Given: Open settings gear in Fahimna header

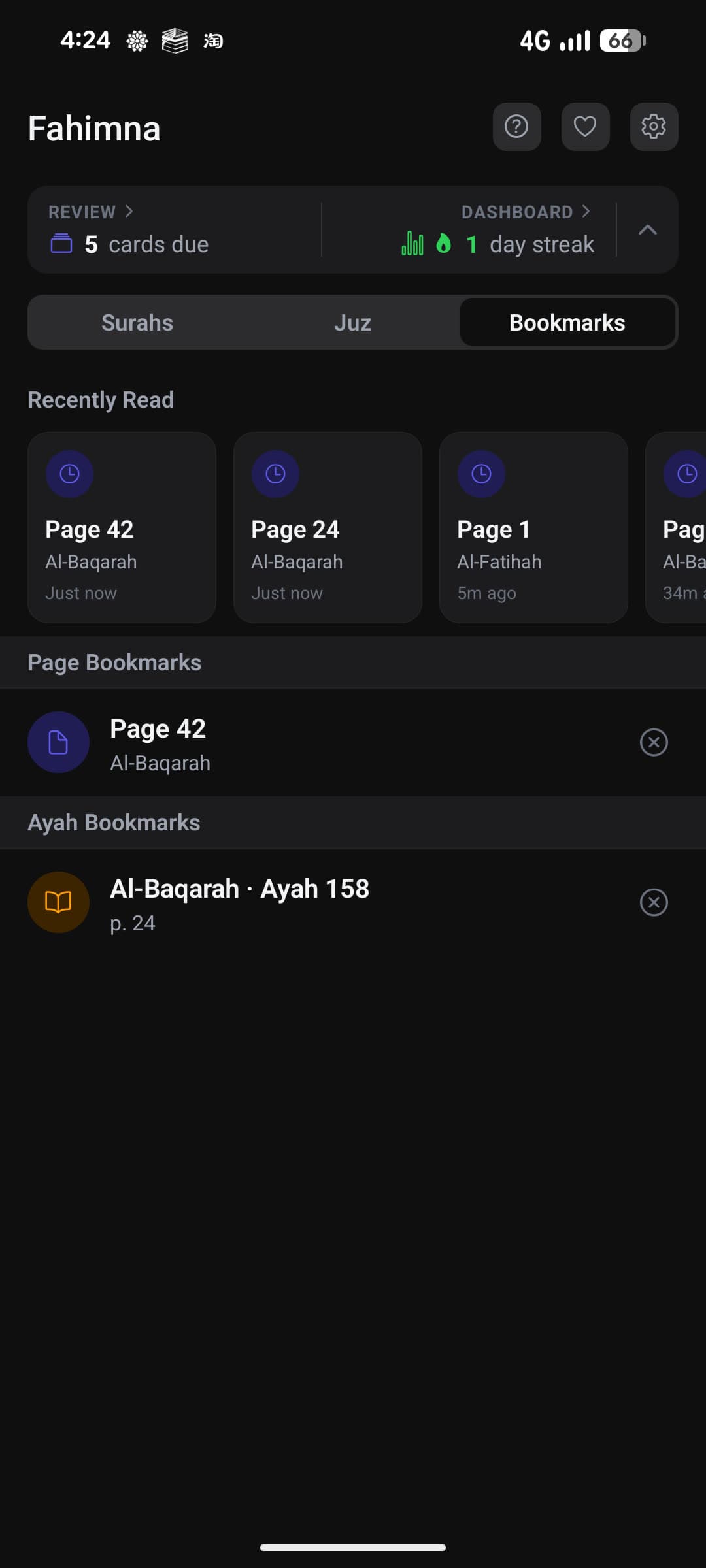Looking at the screenshot, I should click(654, 127).
